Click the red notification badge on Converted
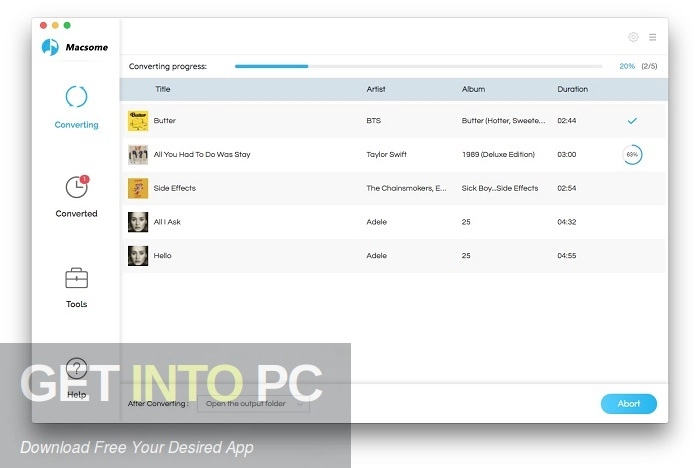 pos(85,179)
